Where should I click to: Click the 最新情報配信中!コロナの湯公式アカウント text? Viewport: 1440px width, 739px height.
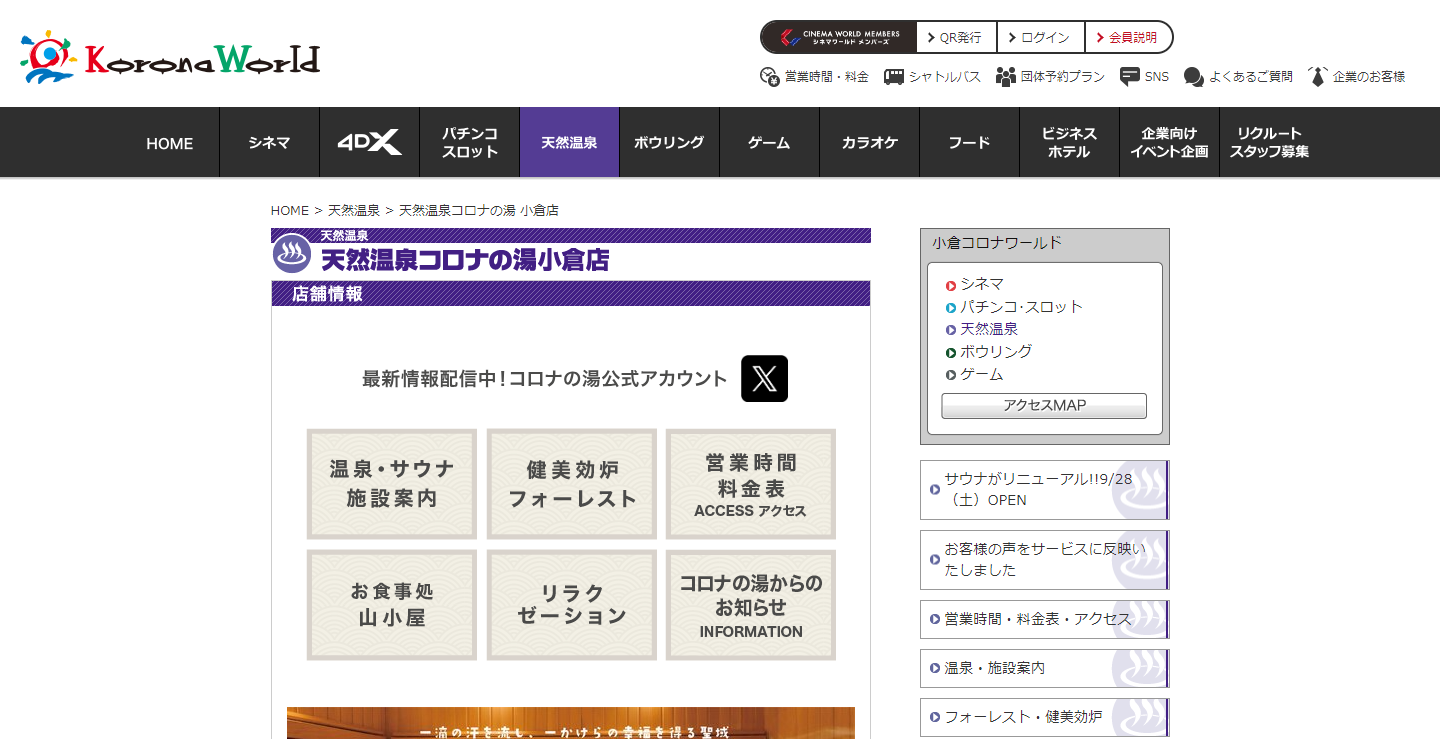point(545,379)
